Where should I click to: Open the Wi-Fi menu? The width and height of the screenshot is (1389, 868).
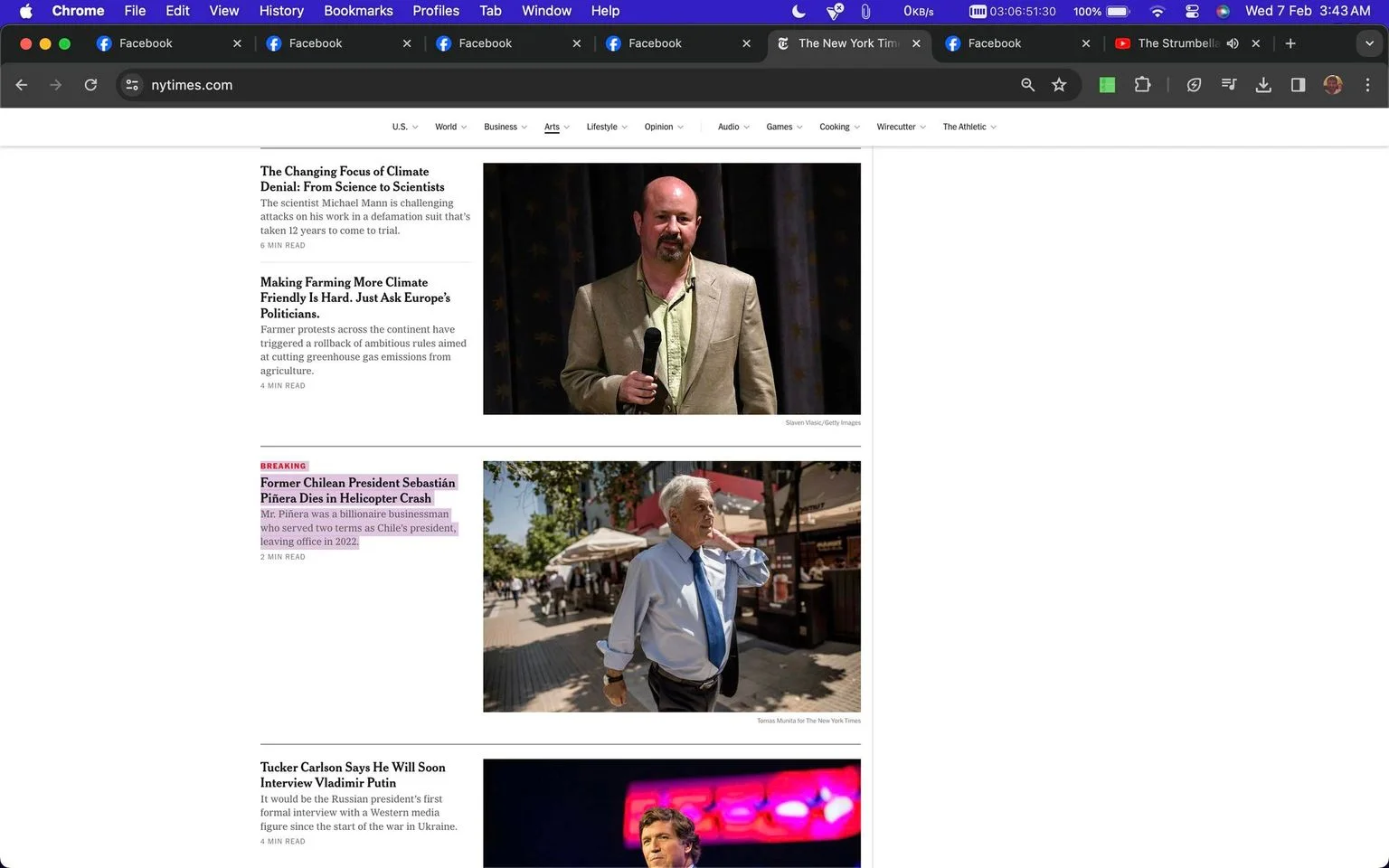coord(1157,11)
